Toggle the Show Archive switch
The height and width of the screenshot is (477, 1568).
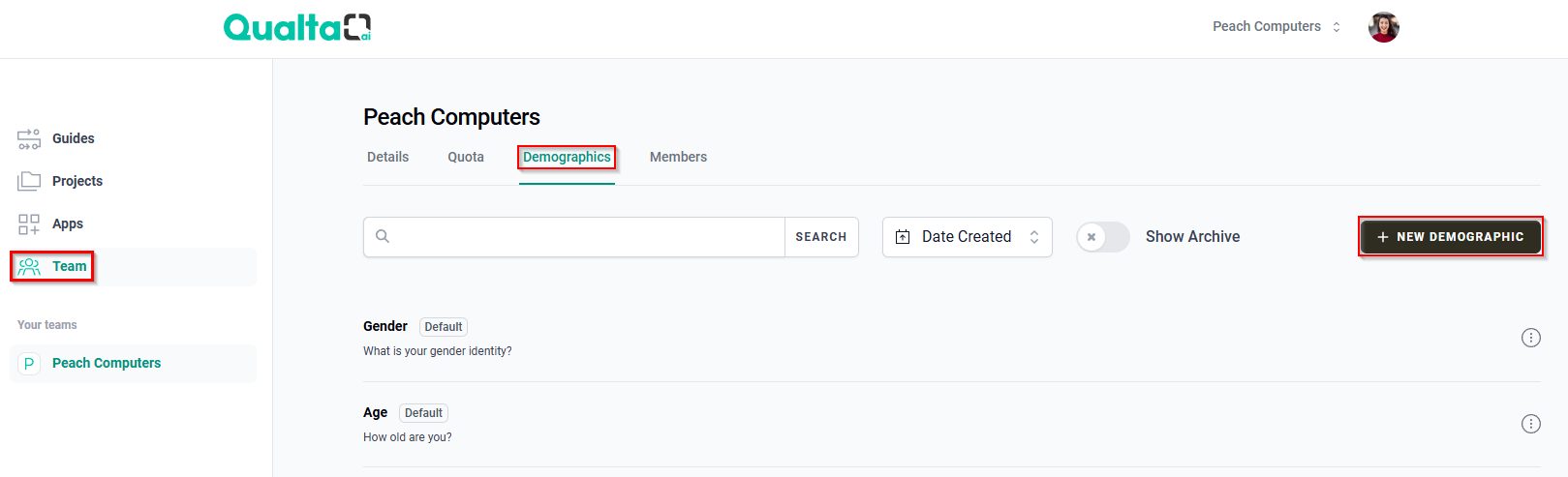pos(1103,237)
